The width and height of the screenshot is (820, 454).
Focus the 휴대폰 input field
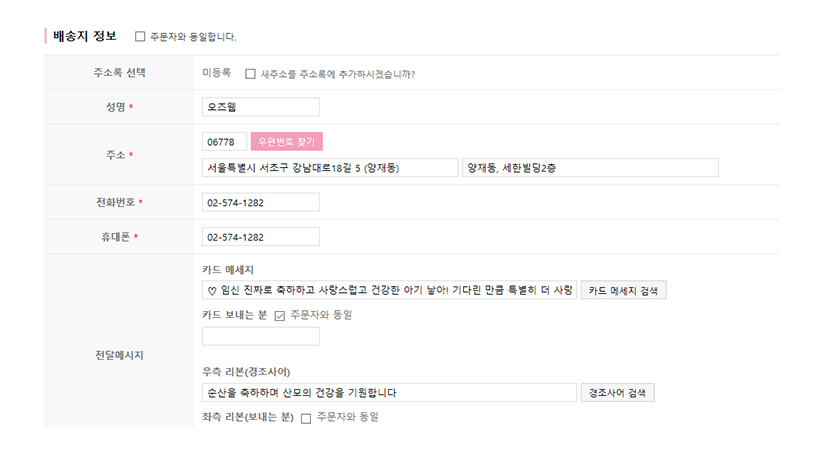(260, 237)
